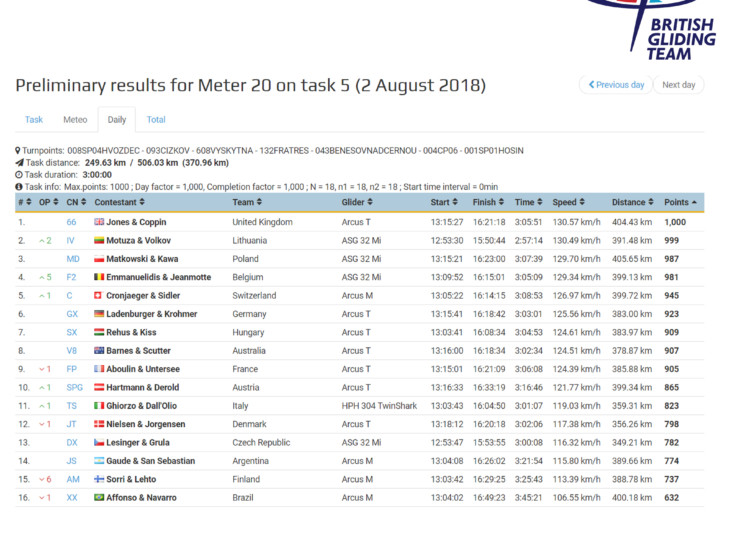Click the Turnpoints map marker icon
730x552 pixels.
[19, 151]
